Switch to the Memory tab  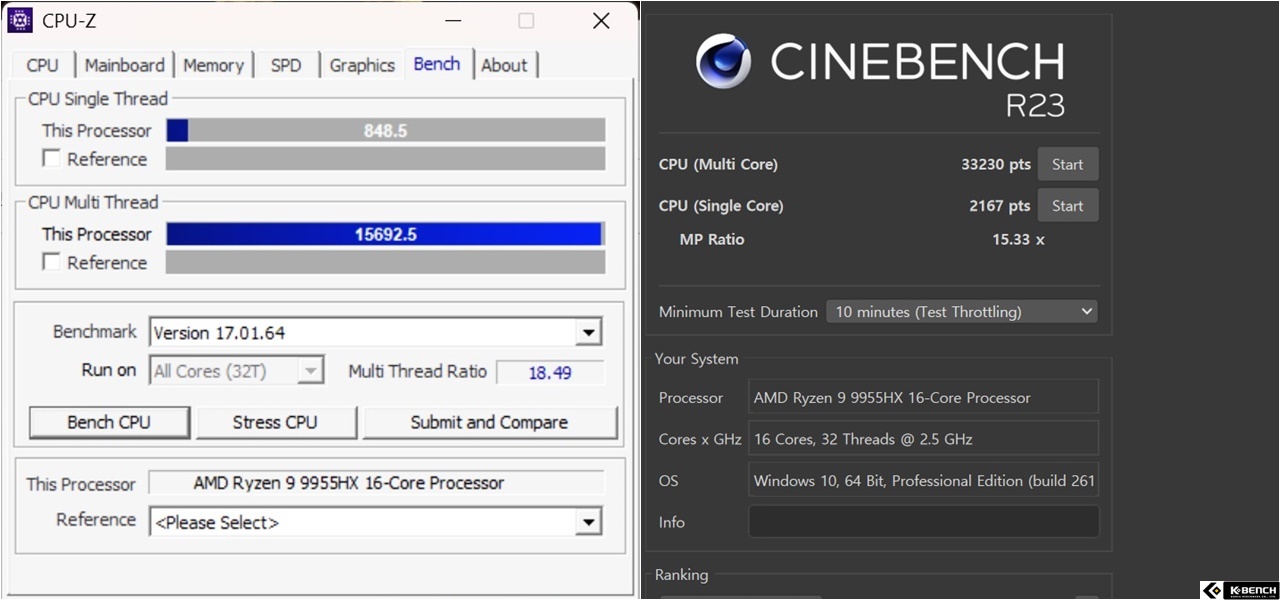(x=213, y=66)
